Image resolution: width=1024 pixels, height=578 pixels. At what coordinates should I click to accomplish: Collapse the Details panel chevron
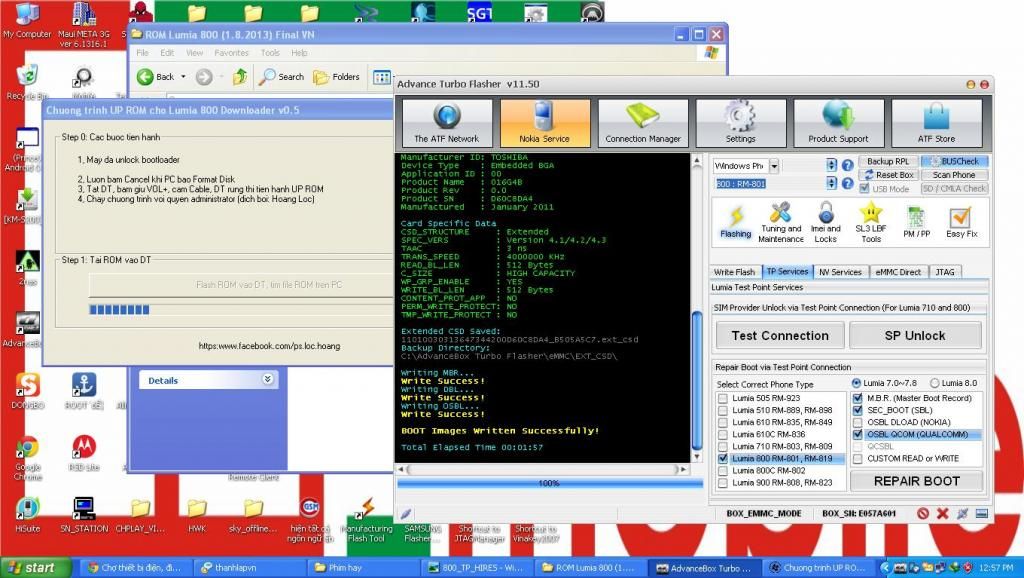[x=268, y=379]
